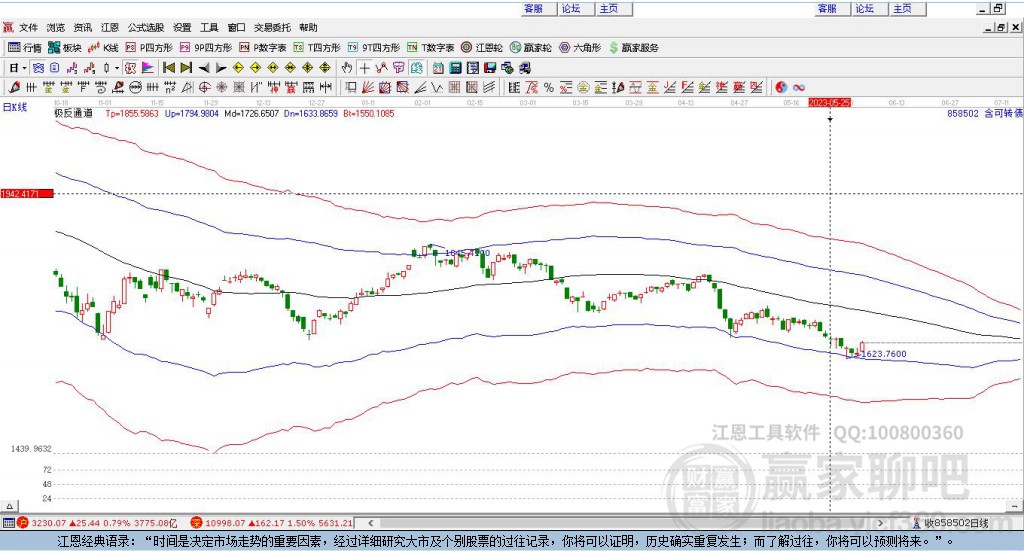
Task: Click the 1623.7600 price label on chart
Action: tap(884, 354)
